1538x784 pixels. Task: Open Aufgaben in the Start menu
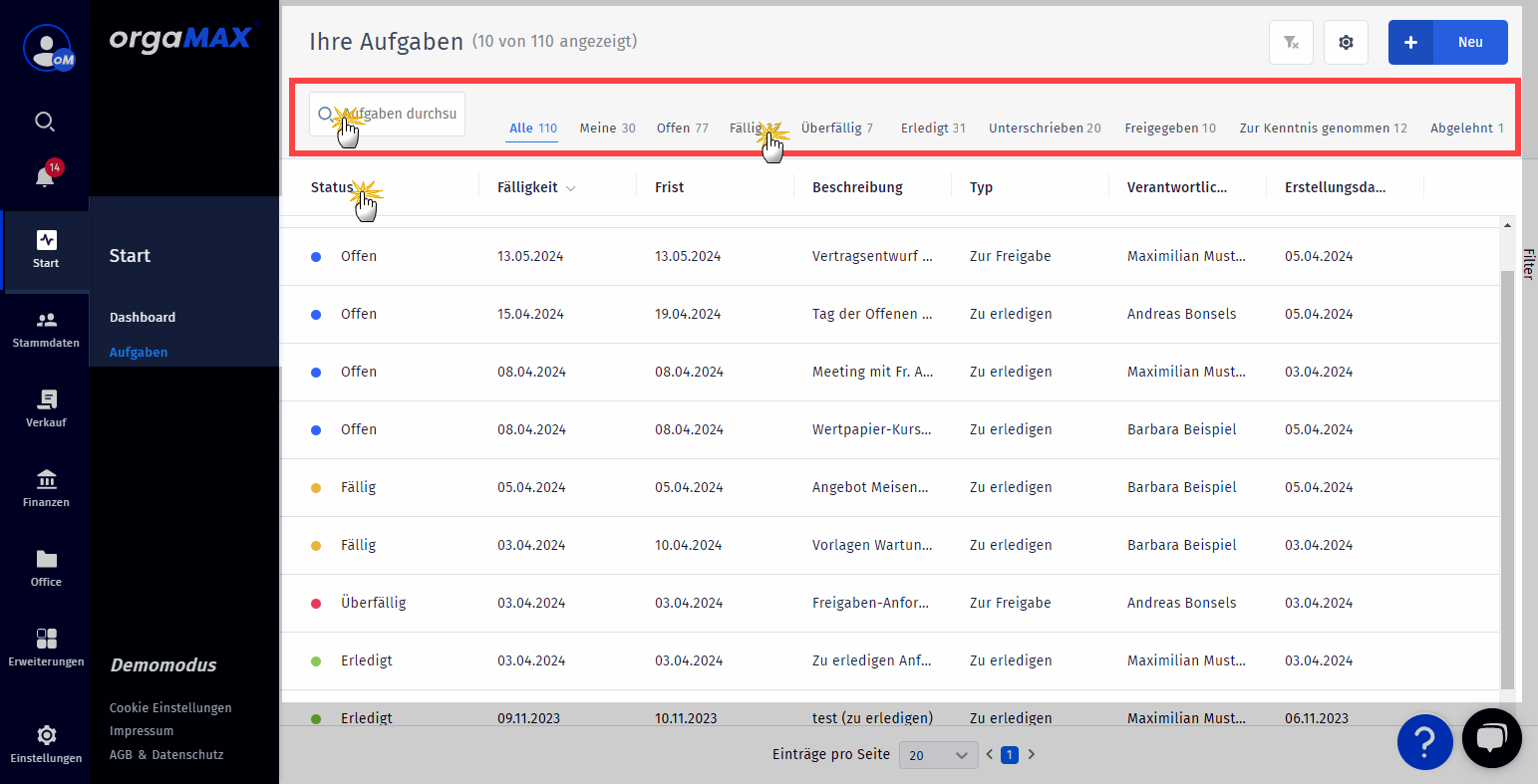[139, 353]
